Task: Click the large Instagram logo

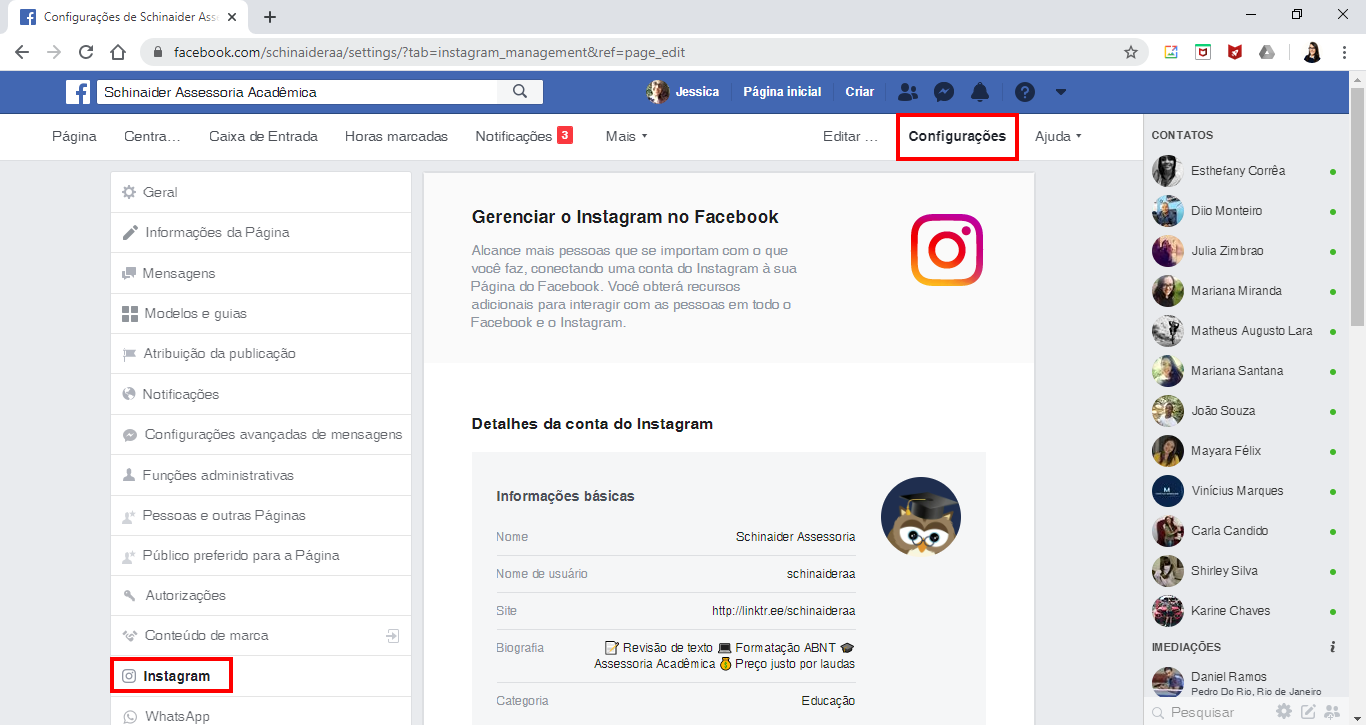Action: tap(946, 250)
